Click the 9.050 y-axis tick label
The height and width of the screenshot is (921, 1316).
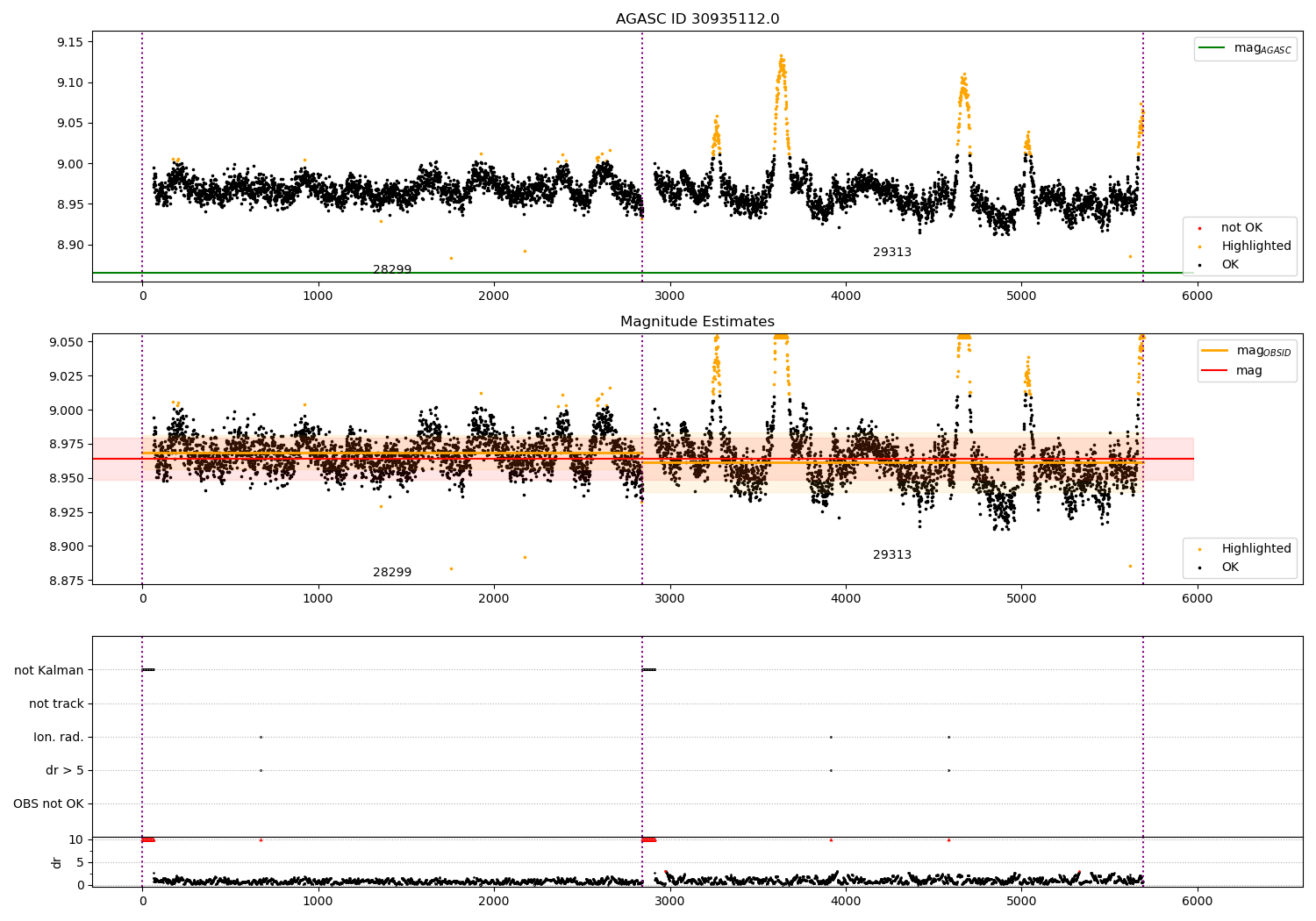(x=66, y=342)
